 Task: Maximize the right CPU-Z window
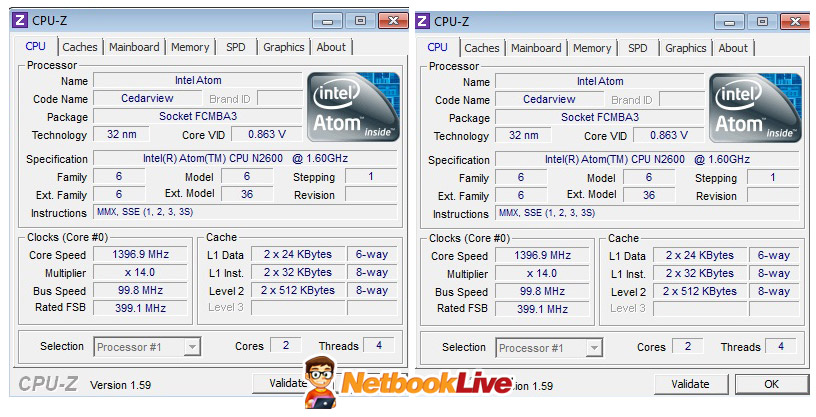[762, 22]
